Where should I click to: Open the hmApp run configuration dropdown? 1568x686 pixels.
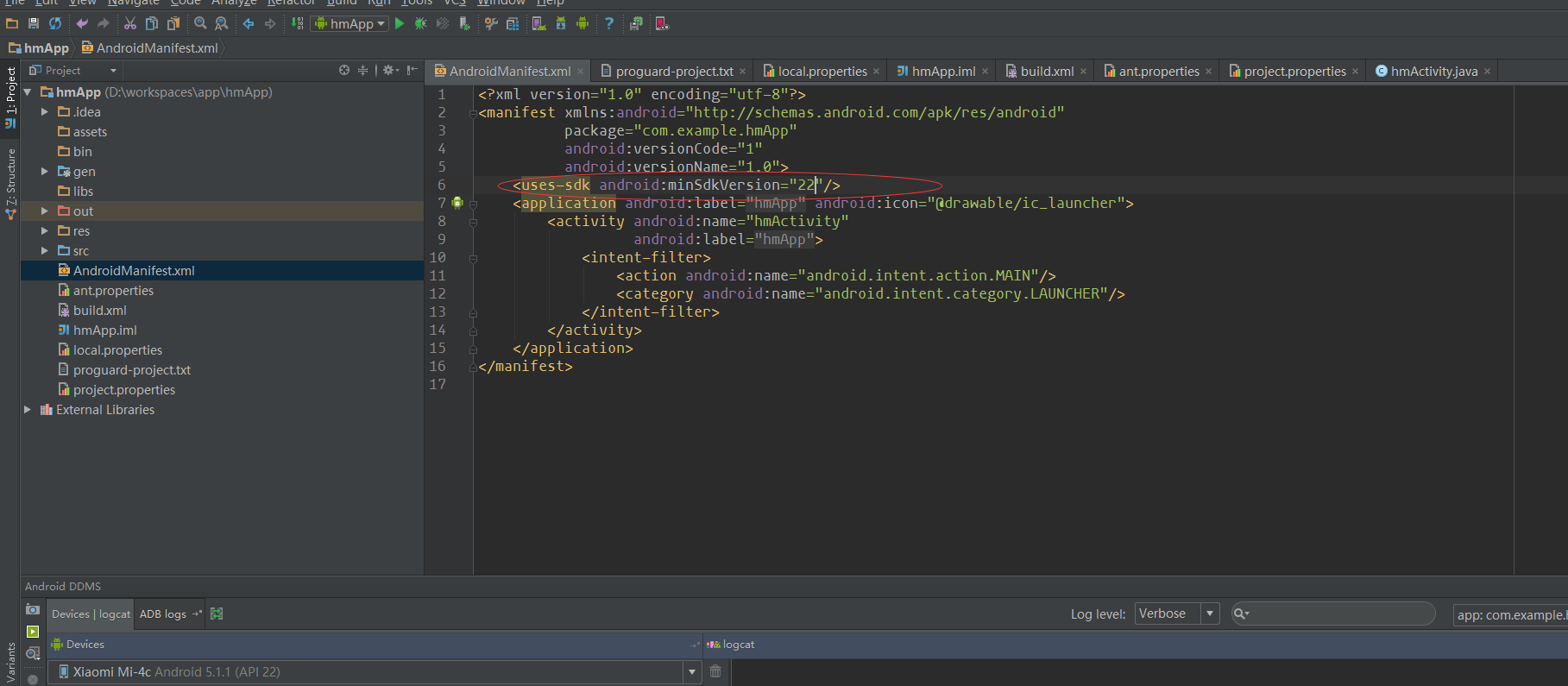point(350,23)
